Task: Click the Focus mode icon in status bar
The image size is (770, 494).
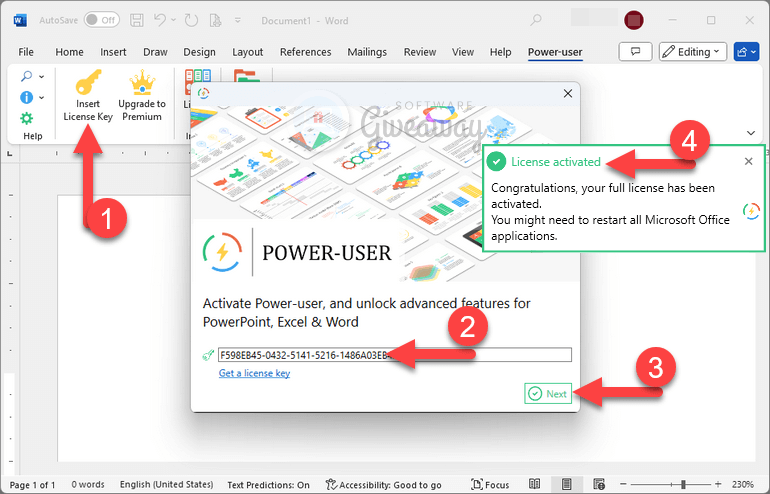Action: coord(476,484)
